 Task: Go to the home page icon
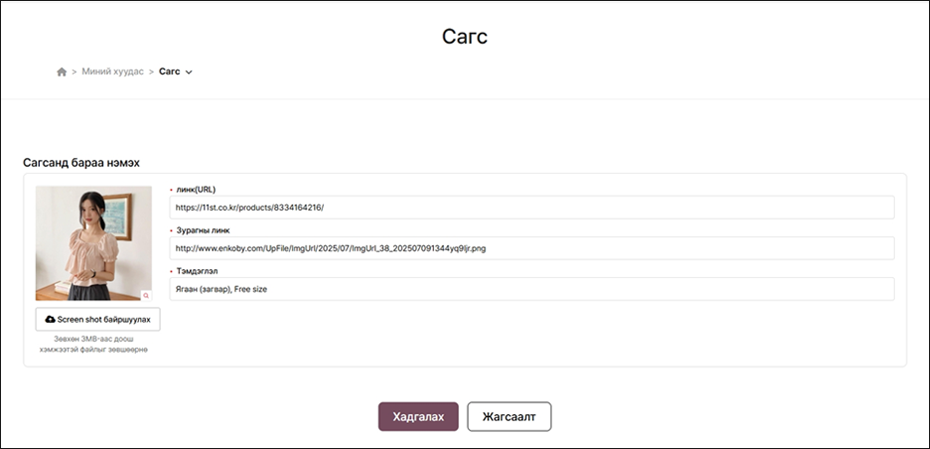[62, 72]
